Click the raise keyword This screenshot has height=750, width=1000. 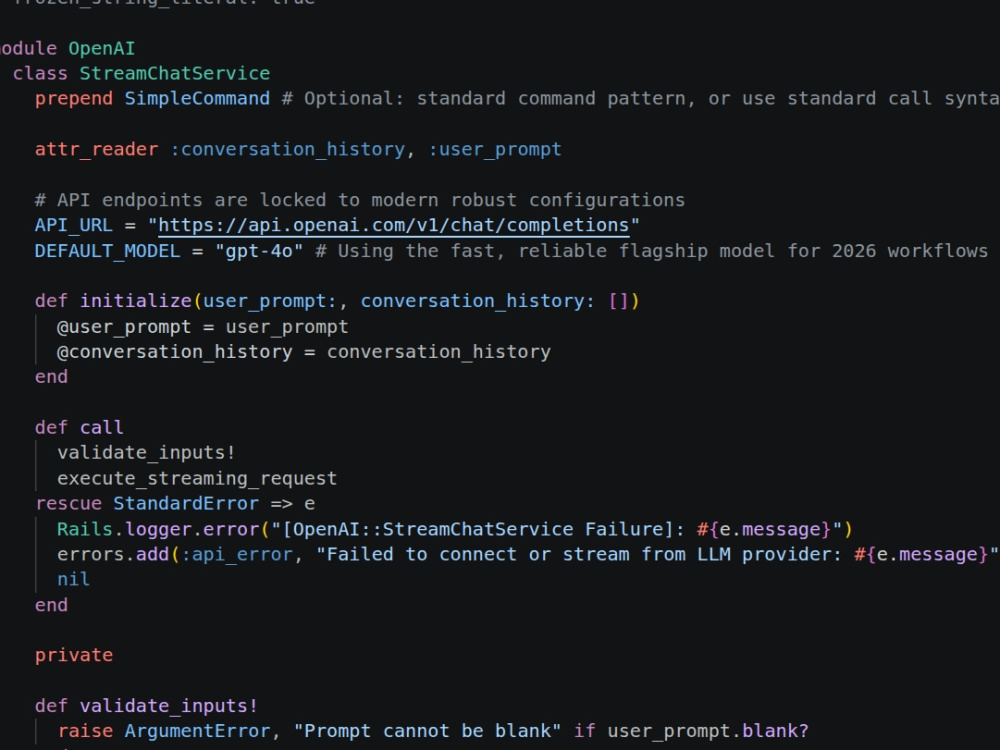click(x=85, y=731)
